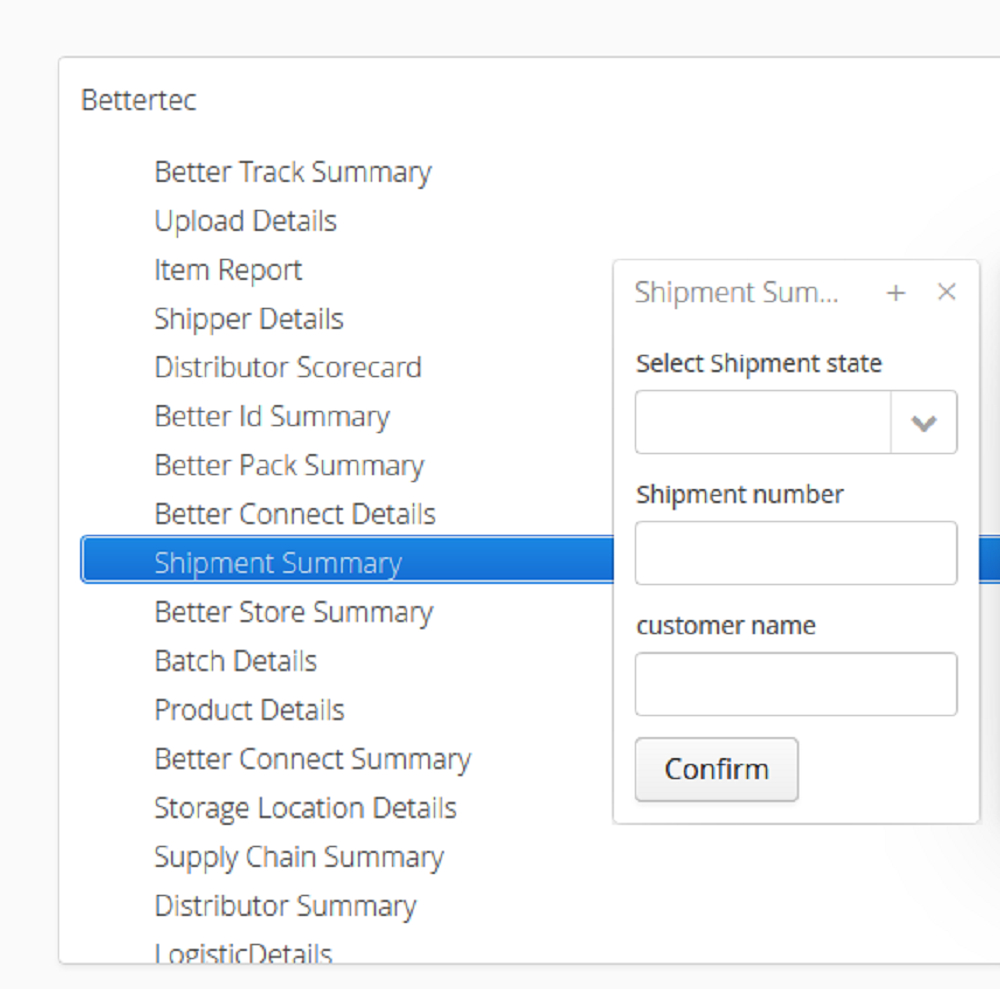This screenshot has height=989, width=1000.
Task: Expand the Select Shipment state dropdown arrow
Action: (923, 423)
